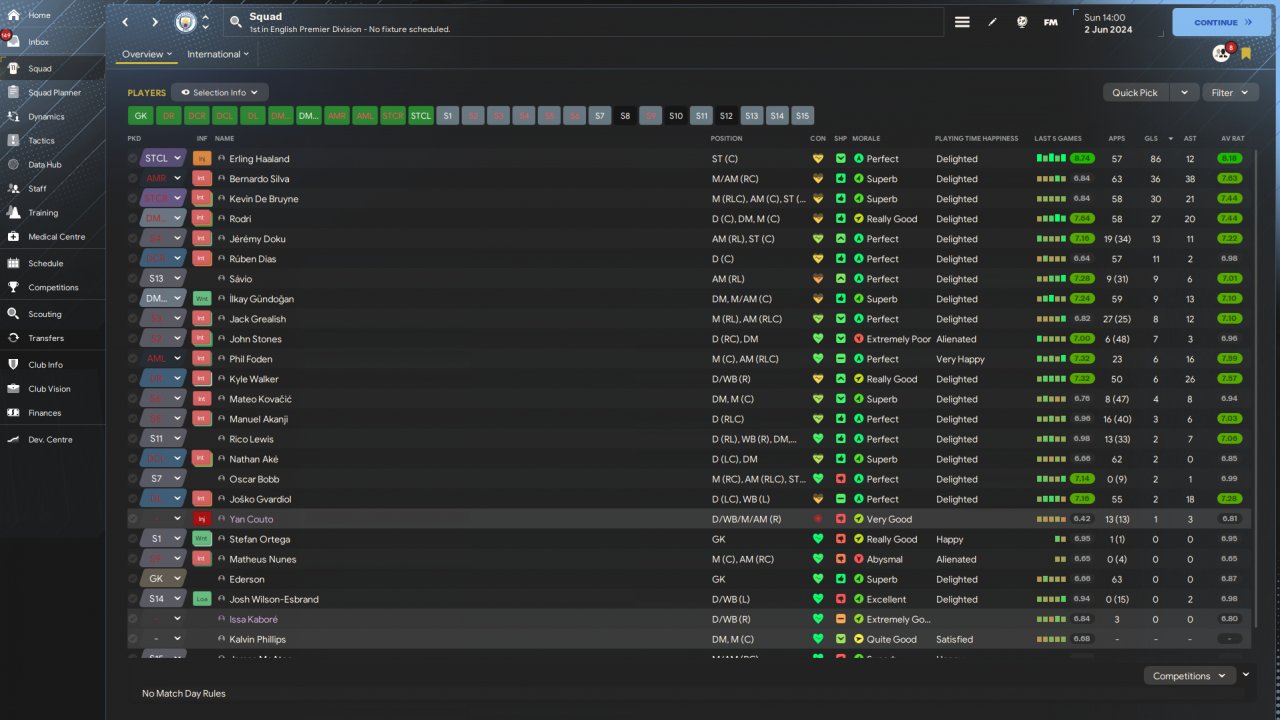Select the S15 substitute pill

(x=802, y=116)
